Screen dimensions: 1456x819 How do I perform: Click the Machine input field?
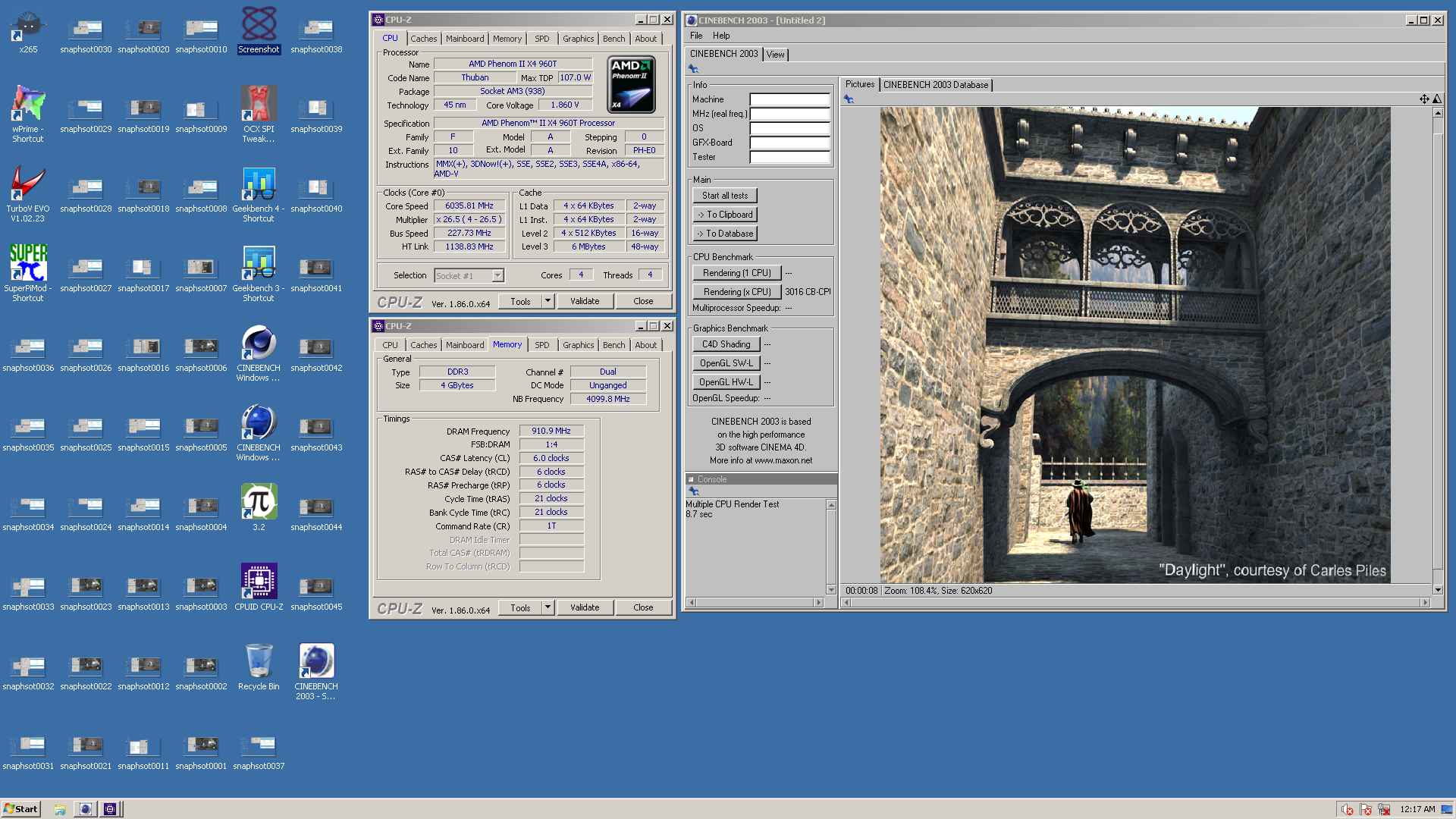click(x=789, y=99)
